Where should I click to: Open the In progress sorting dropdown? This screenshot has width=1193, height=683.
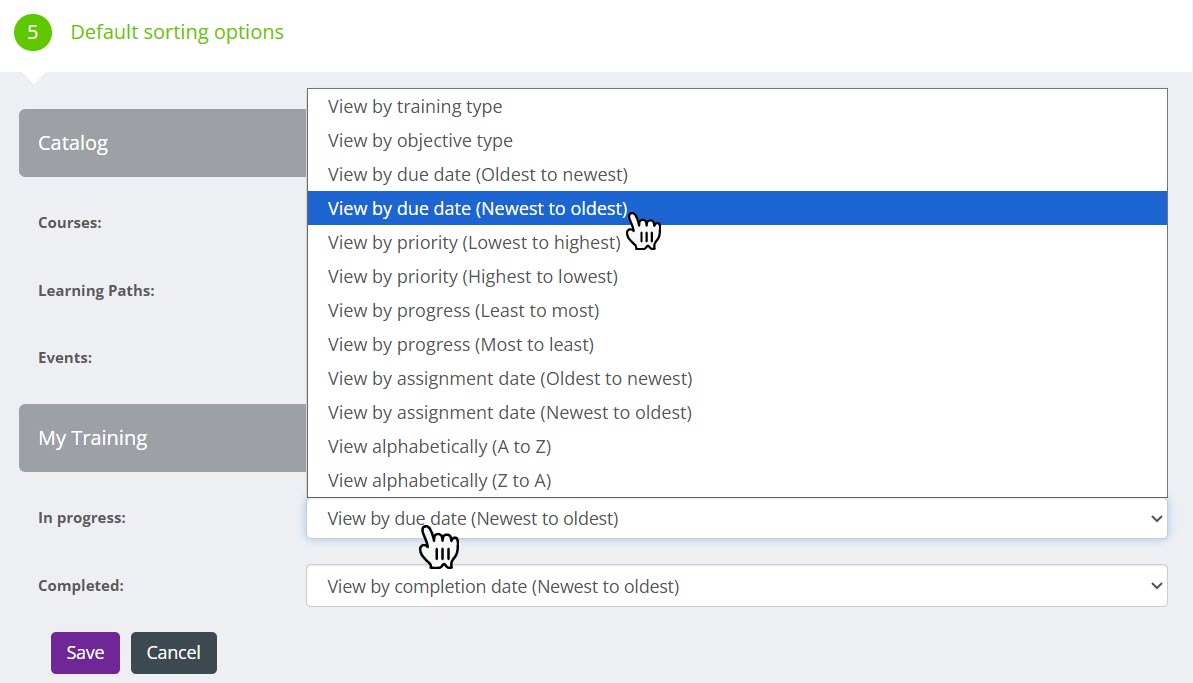(x=736, y=519)
